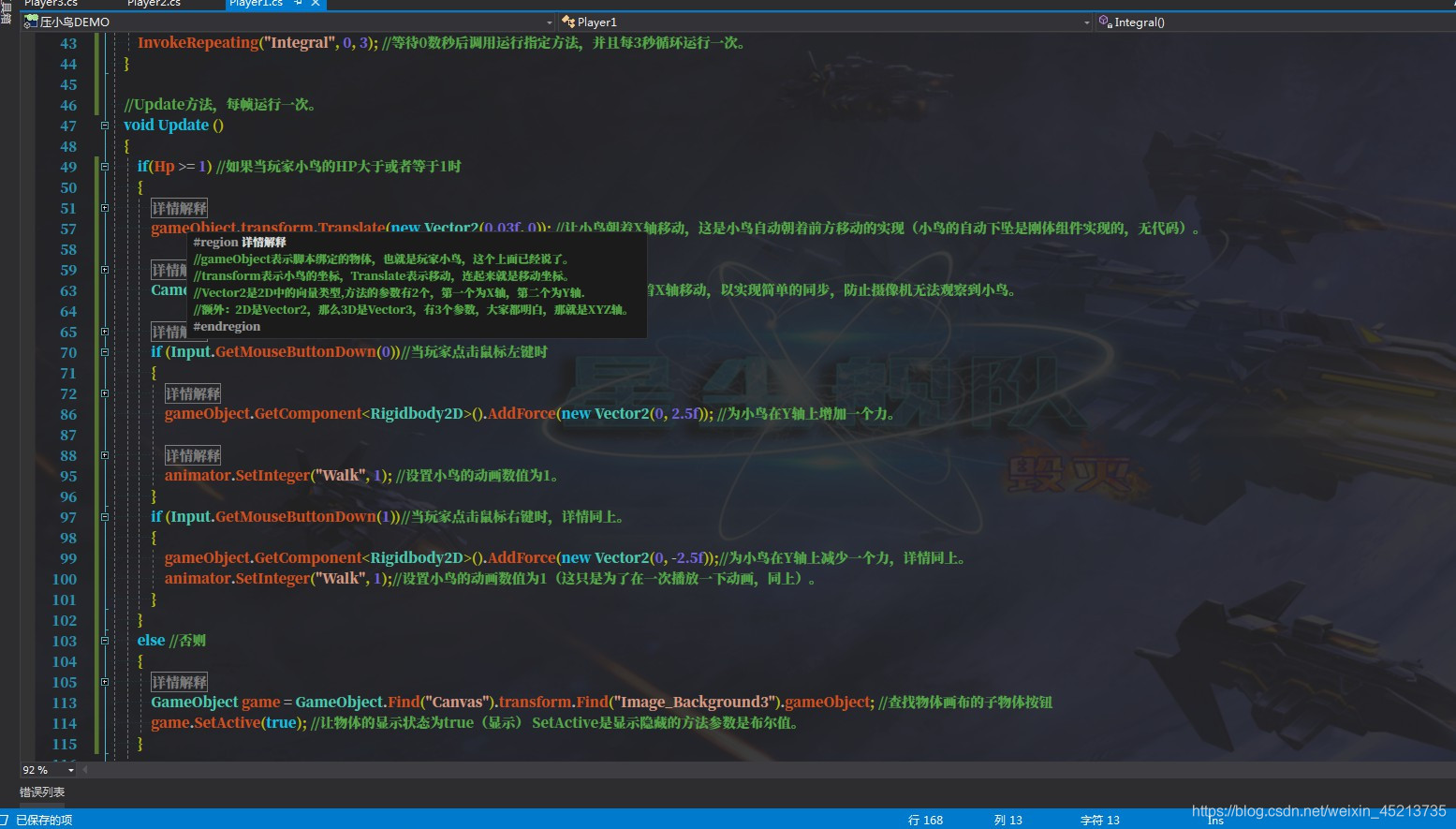Click GetMouseButtonDown on line 70

tap(296, 352)
